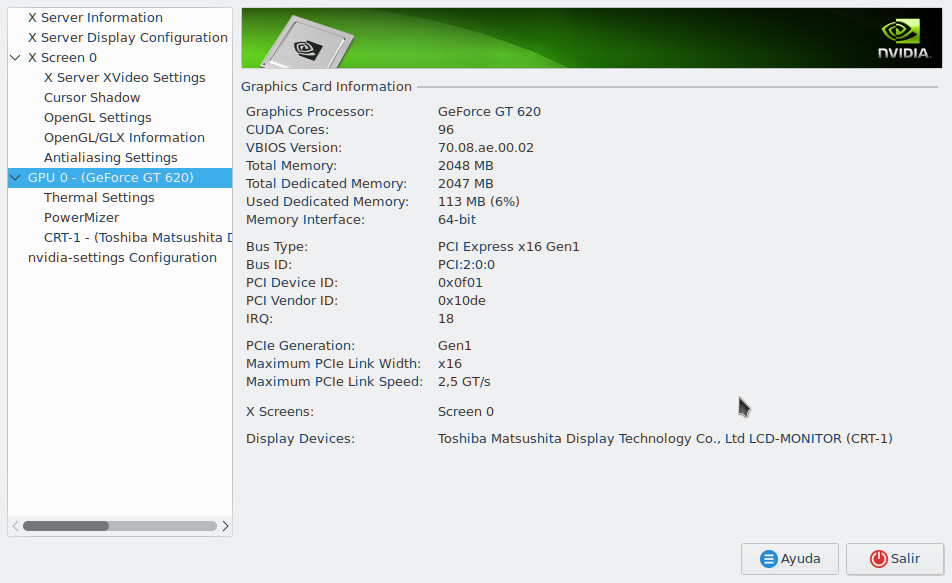Image resolution: width=952 pixels, height=583 pixels.
Task: Click the Bus Type: label
Action: tap(277, 247)
